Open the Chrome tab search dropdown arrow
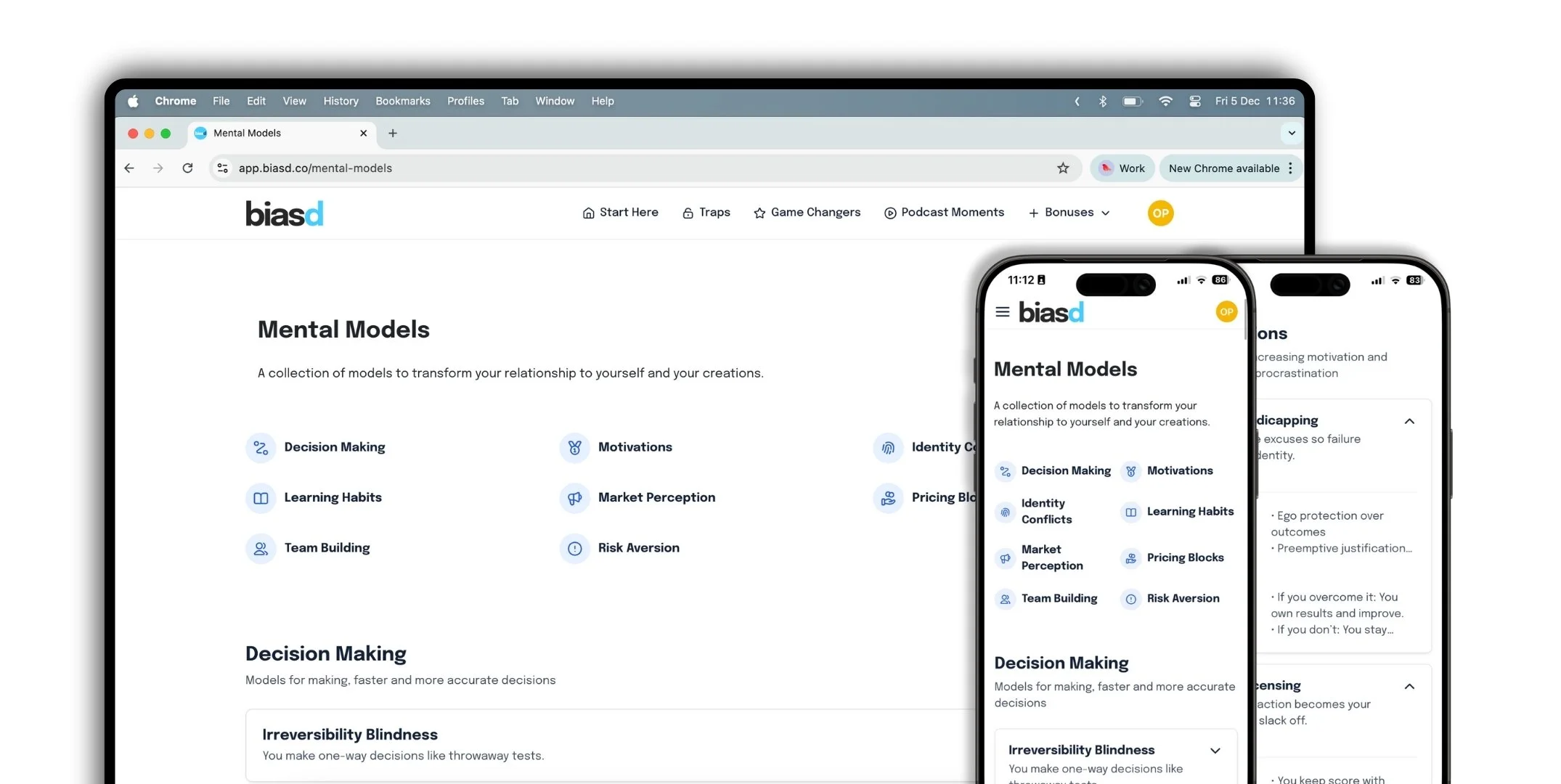The width and height of the screenshot is (1561, 784). 1291,134
